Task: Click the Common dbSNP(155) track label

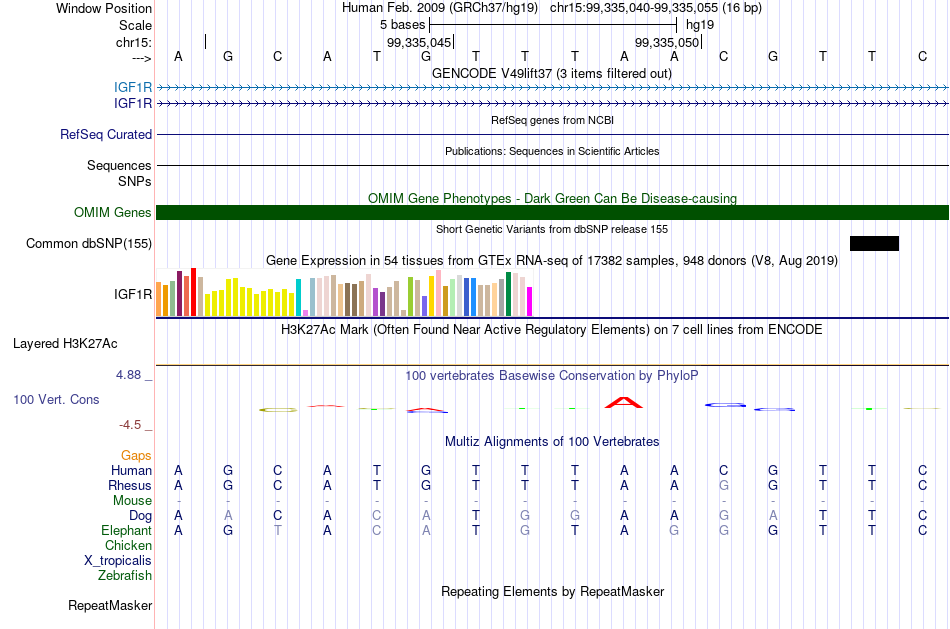Action: (89, 244)
